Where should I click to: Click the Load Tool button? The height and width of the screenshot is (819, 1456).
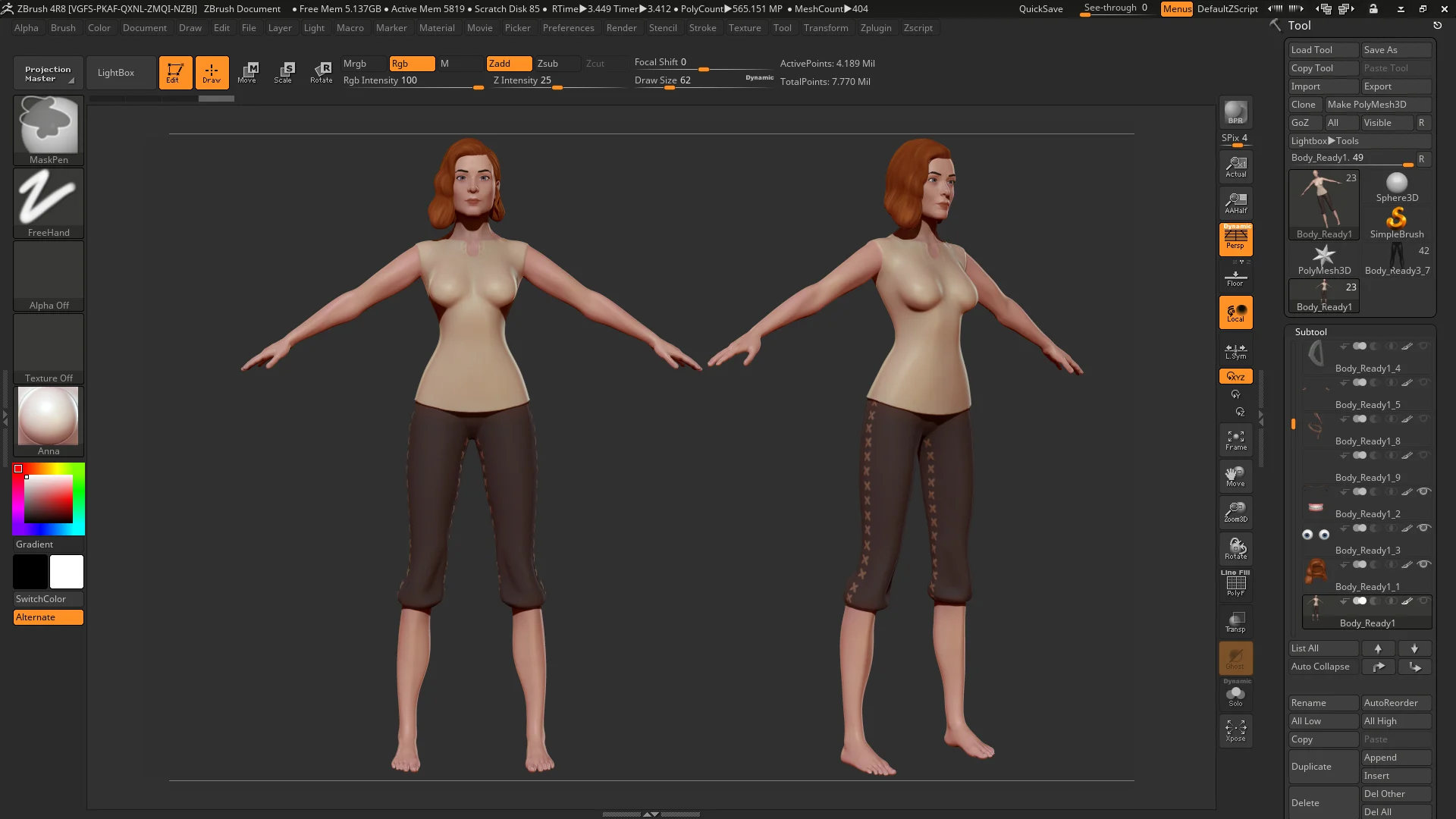tap(1323, 50)
